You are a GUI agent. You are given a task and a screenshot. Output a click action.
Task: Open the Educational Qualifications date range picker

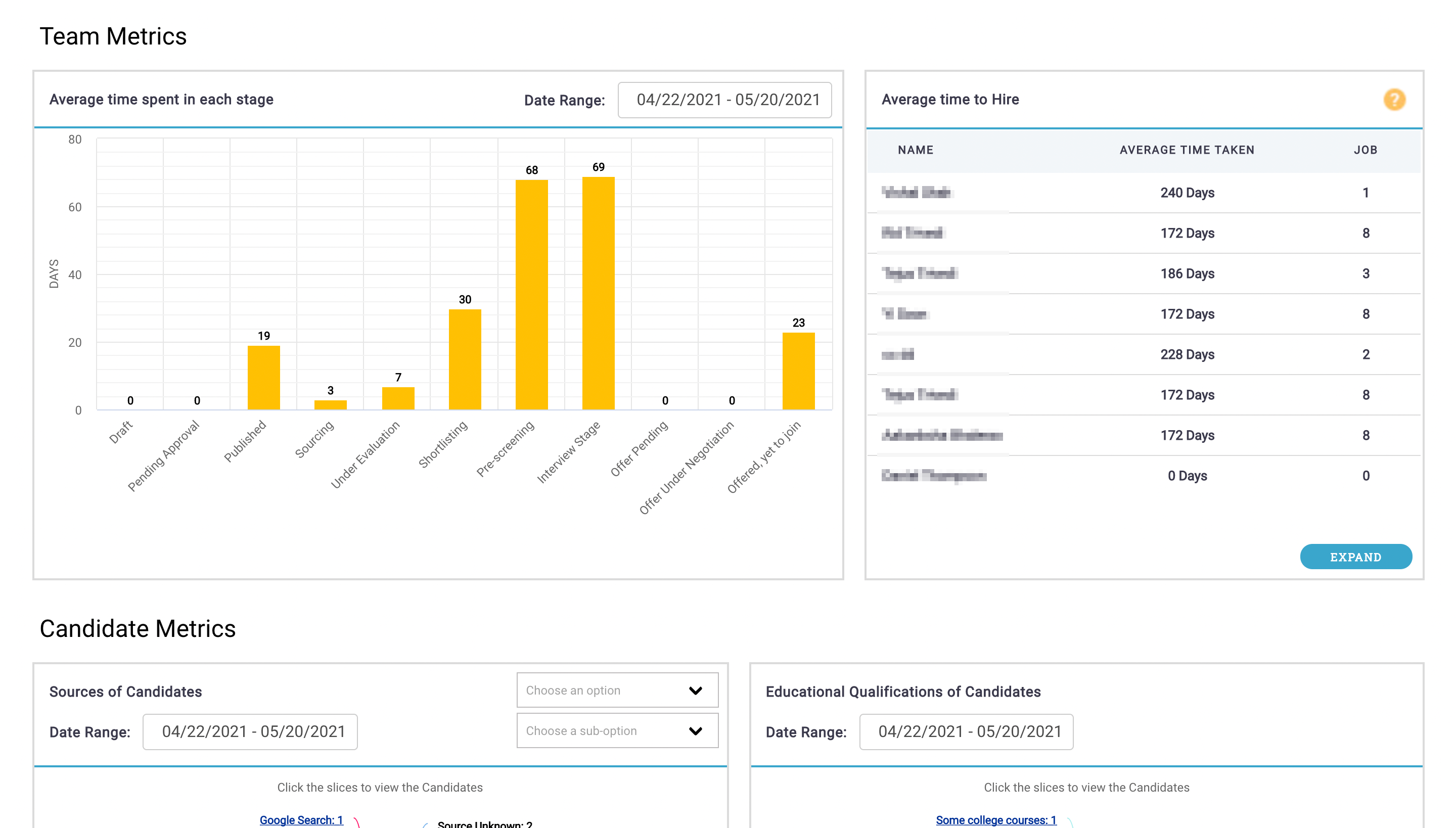tap(966, 732)
